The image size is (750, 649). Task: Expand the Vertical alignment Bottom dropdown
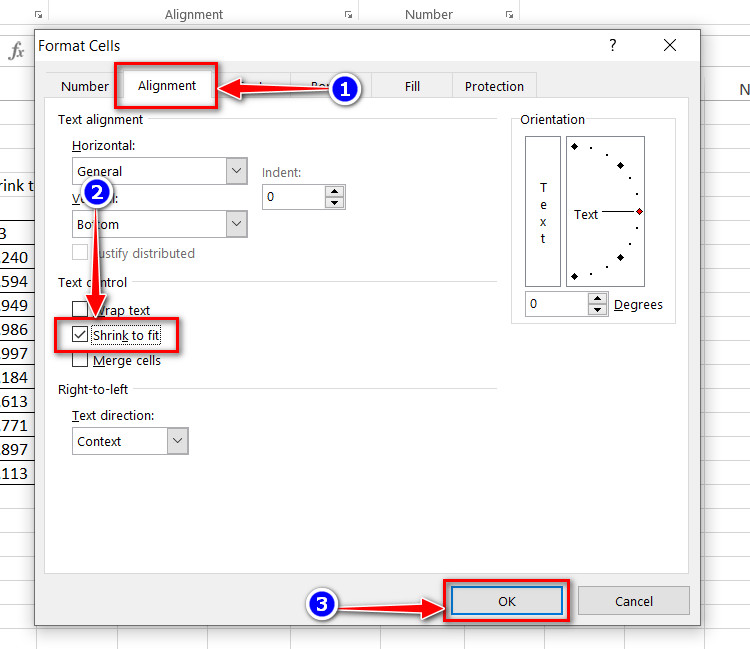tap(236, 224)
